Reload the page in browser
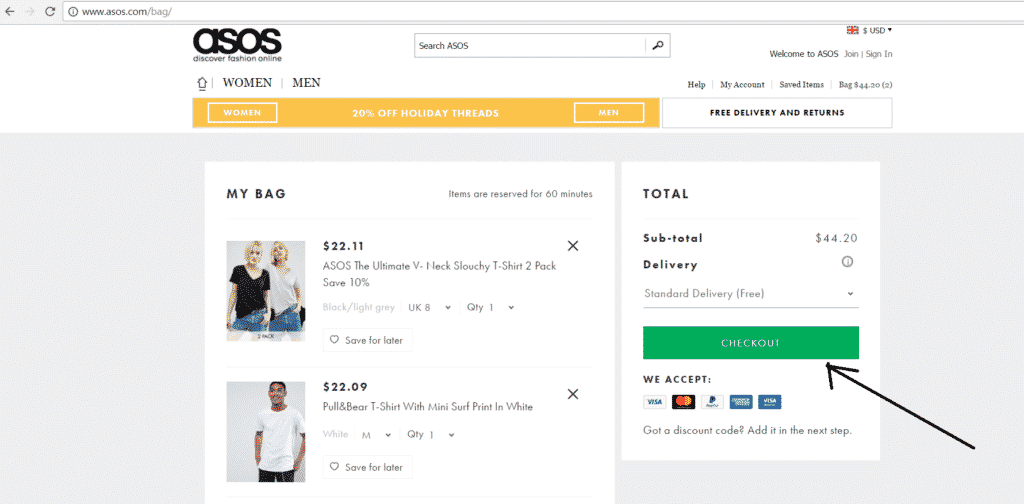 tap(50, 11)
